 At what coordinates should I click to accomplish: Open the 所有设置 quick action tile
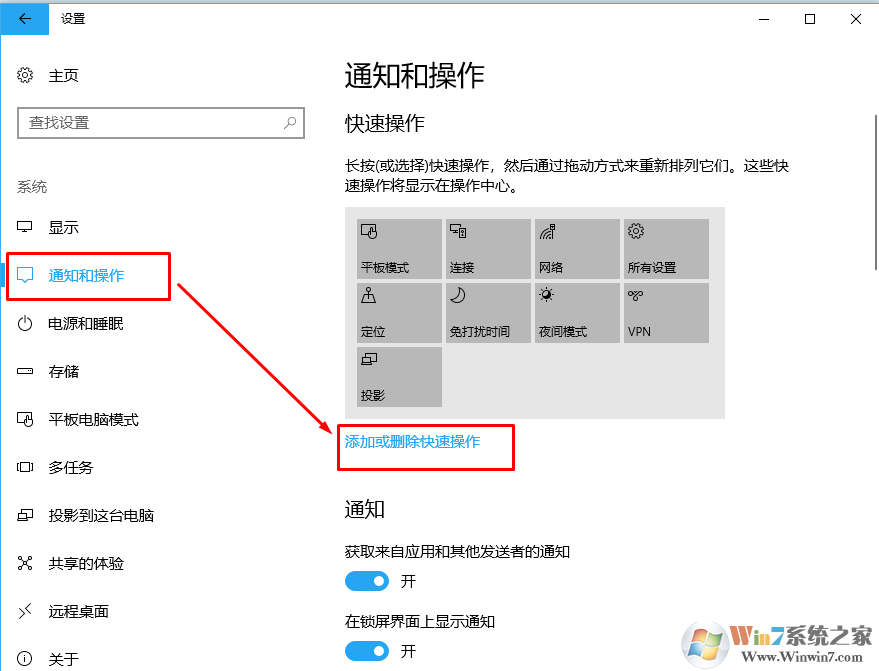click(x=665, y=248)
